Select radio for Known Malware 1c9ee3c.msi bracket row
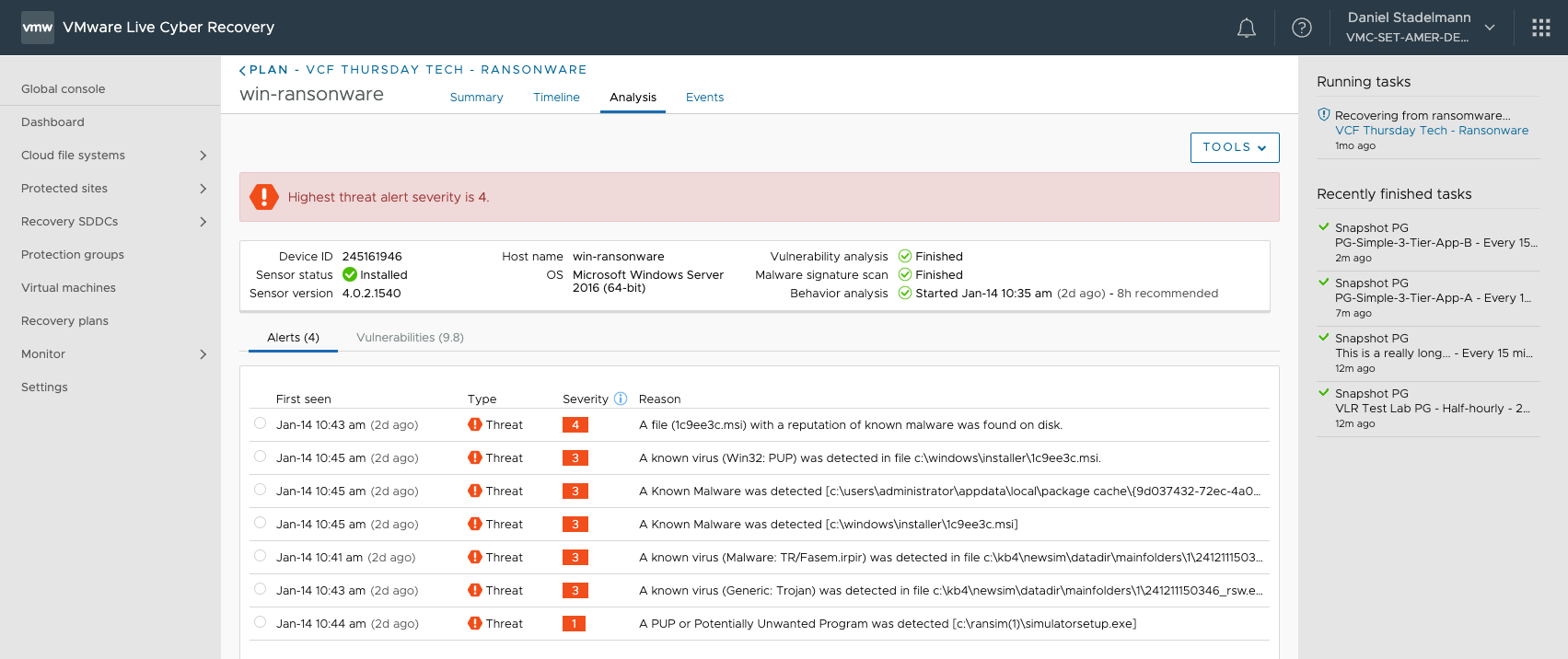The image size is (1568, 659). point(261,523)
